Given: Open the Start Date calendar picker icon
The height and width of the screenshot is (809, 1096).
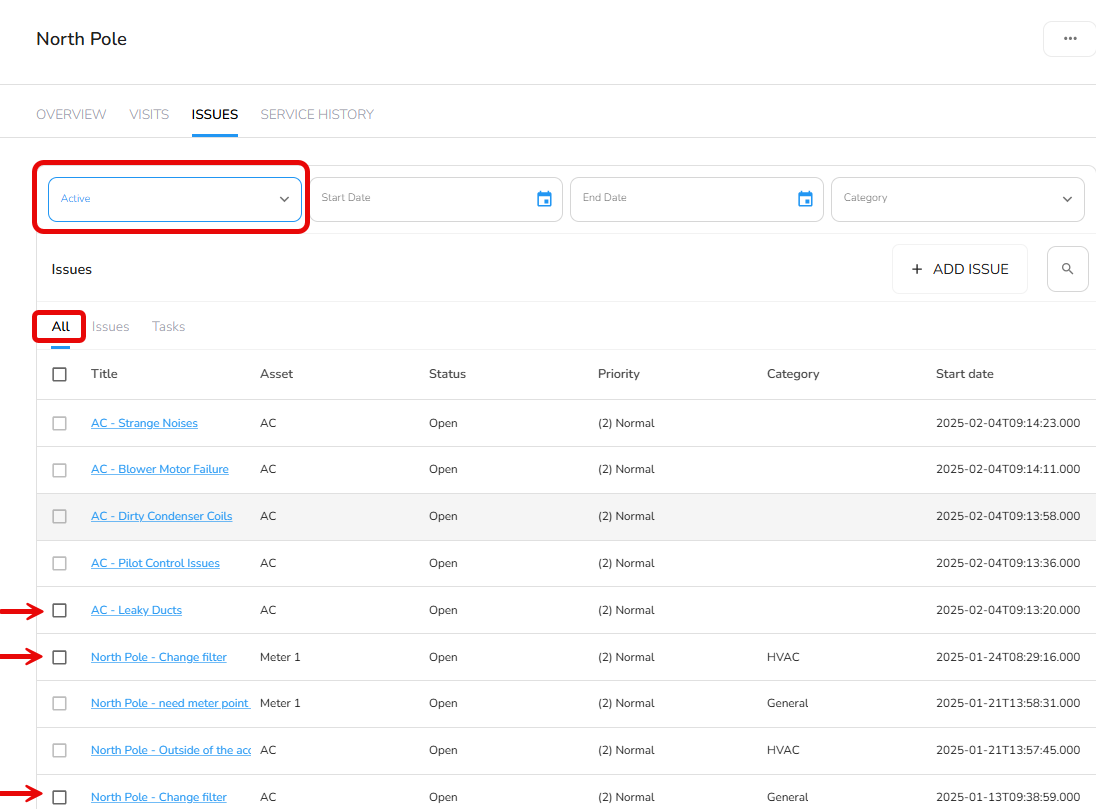Looking at the screenshot, I should [x=544, y=199].
